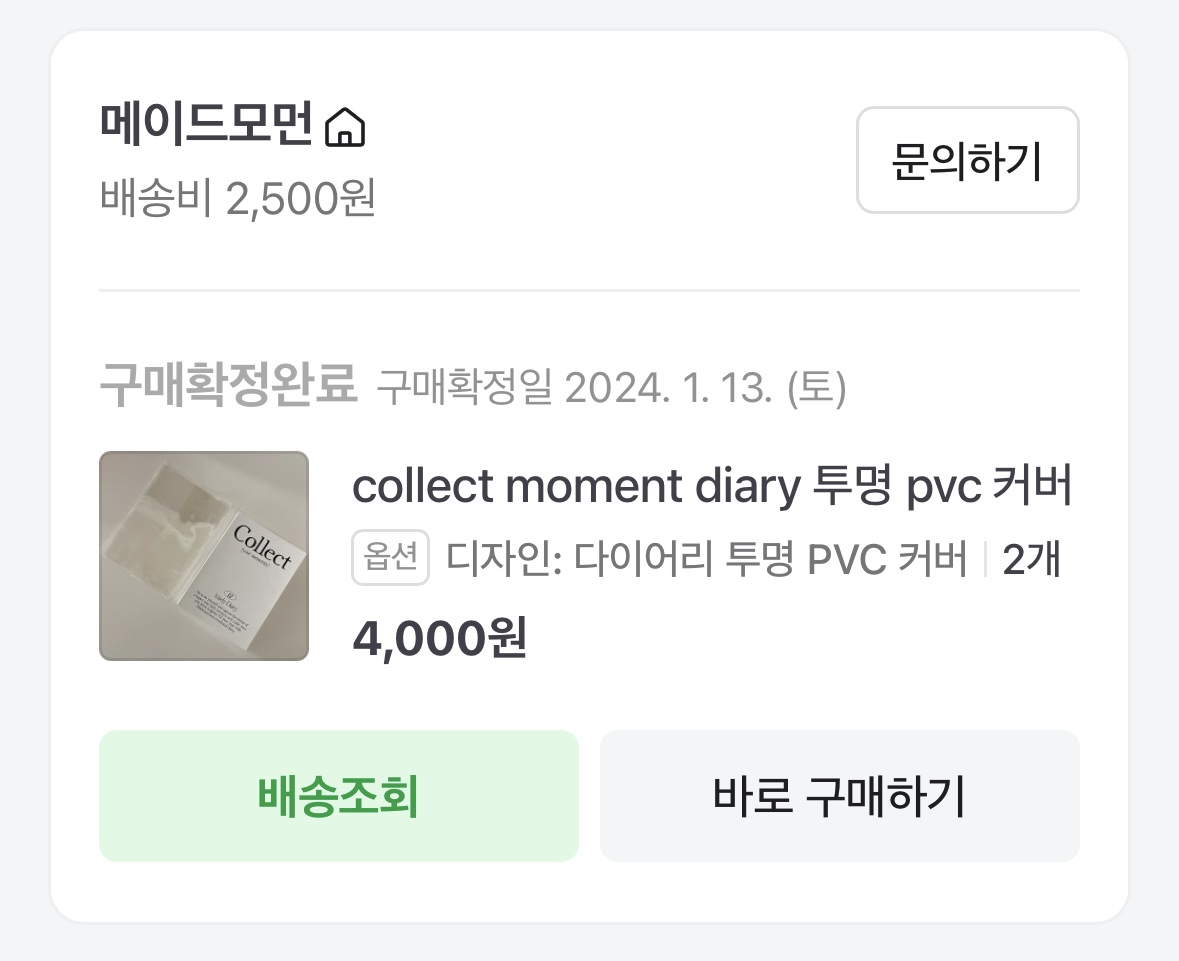Click the Collect logo in the product image
Image resolution: width=1179 pixels, height=961 pixels.
pyautogui.click(x=261, y=546)
